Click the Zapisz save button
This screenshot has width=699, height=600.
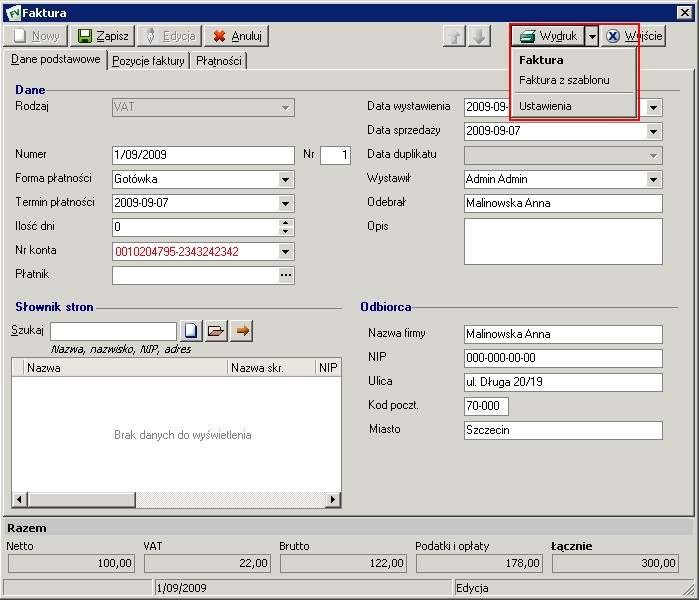point(103,36)
